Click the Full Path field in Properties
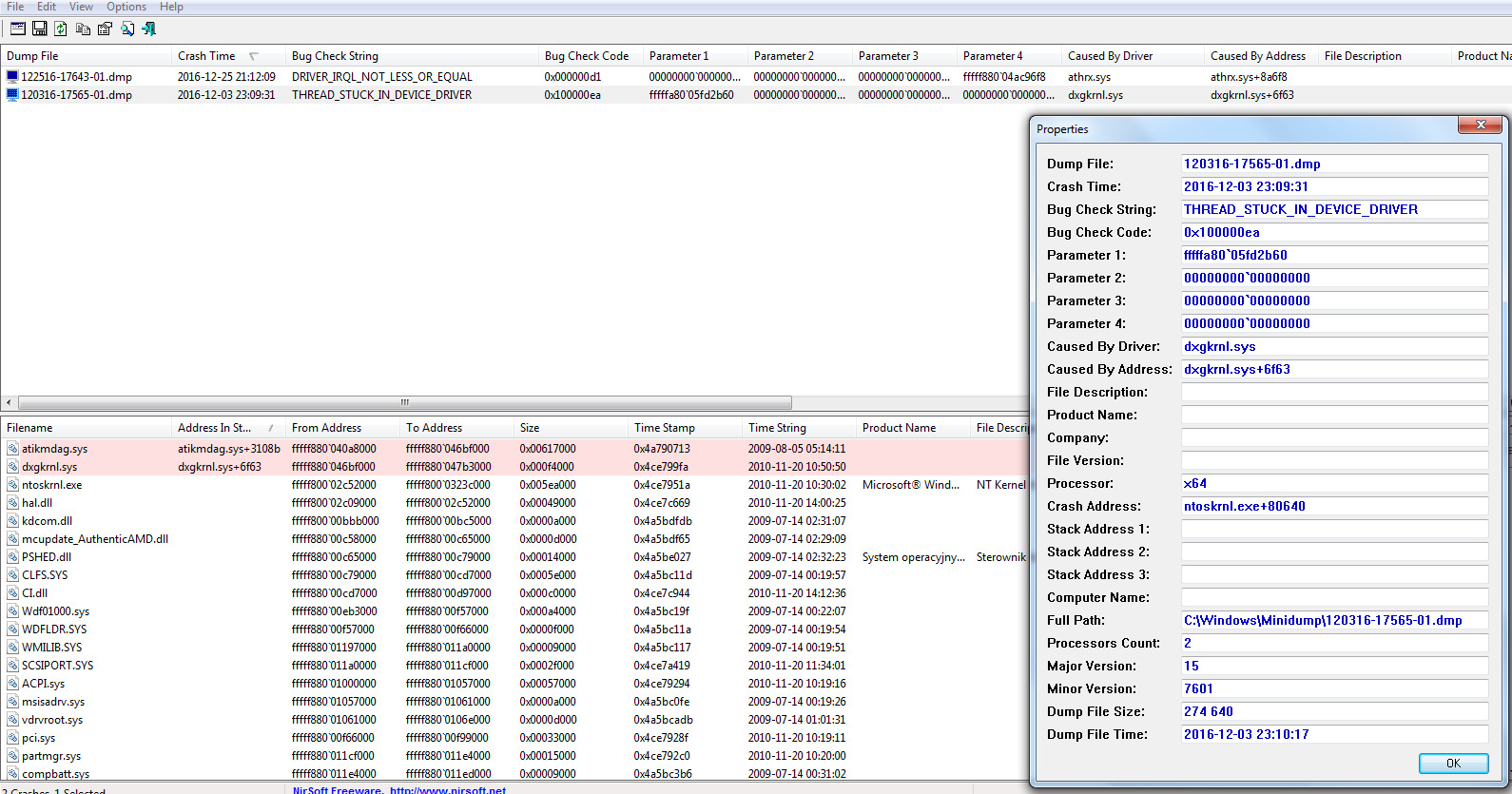Screen dimensions: 1512x794 1334,620
